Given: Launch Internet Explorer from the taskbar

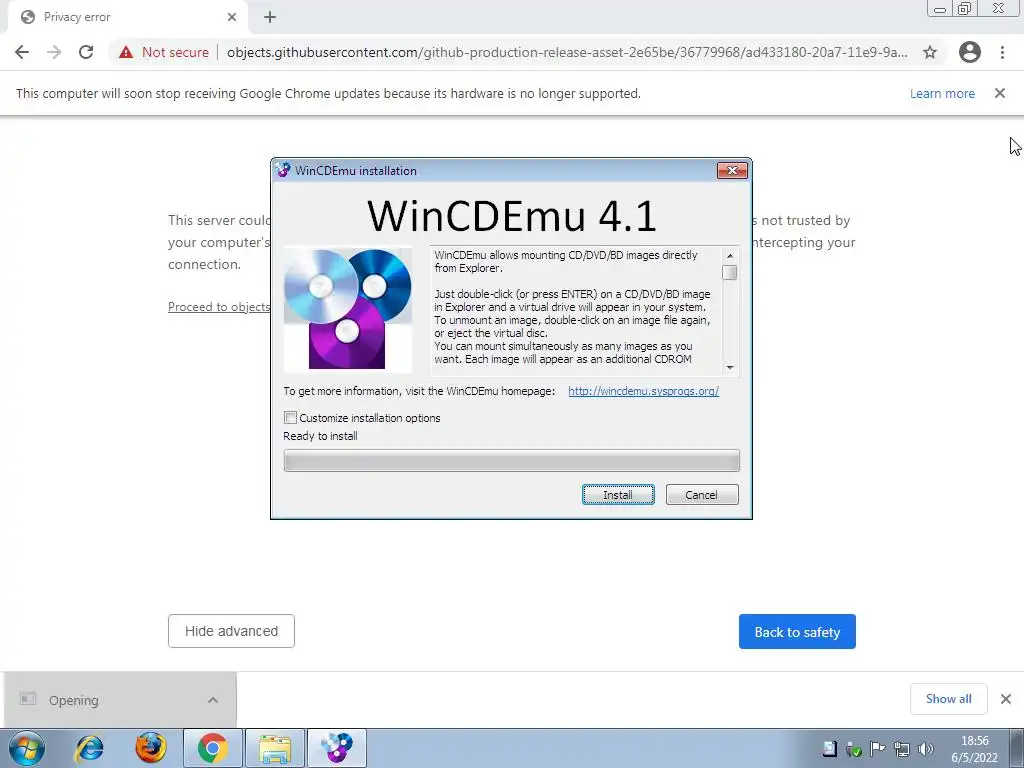Looking at the screenshot, I should [x=89, y=748].
